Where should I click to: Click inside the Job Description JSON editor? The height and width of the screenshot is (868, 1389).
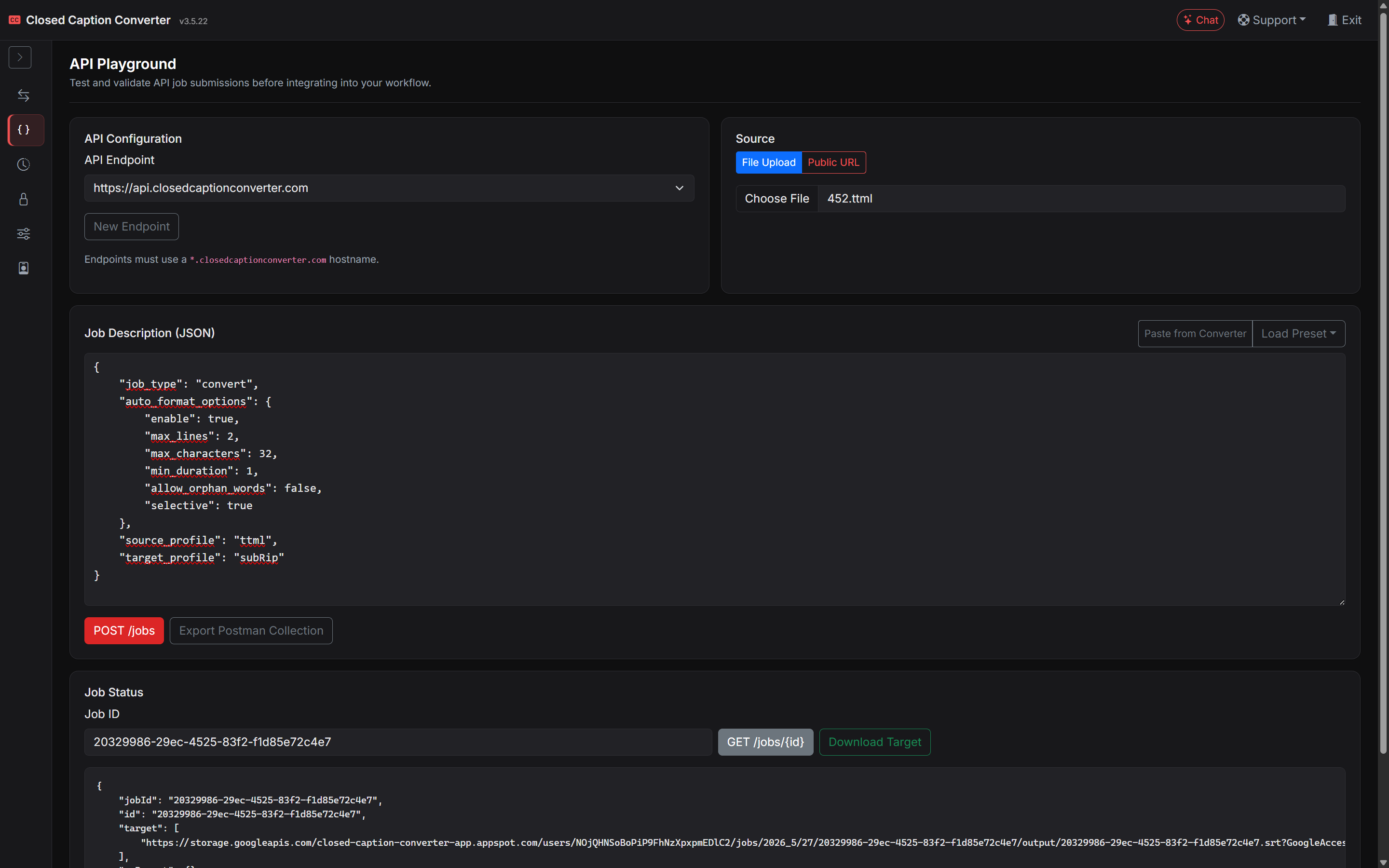click(x=715, y=479)
